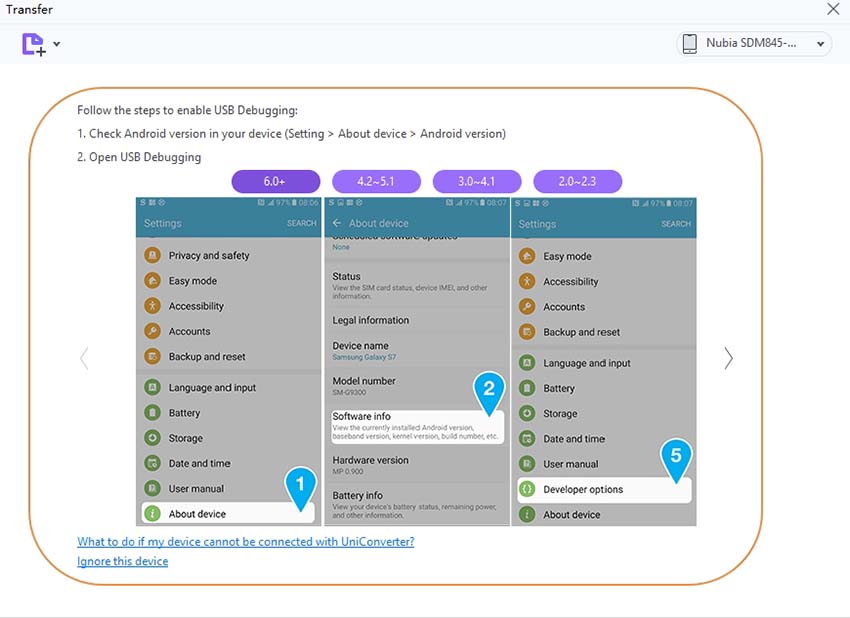The image size is (850, 618).
Task: Switch to the 4.2~5.1 version tab
Action: 376,182
